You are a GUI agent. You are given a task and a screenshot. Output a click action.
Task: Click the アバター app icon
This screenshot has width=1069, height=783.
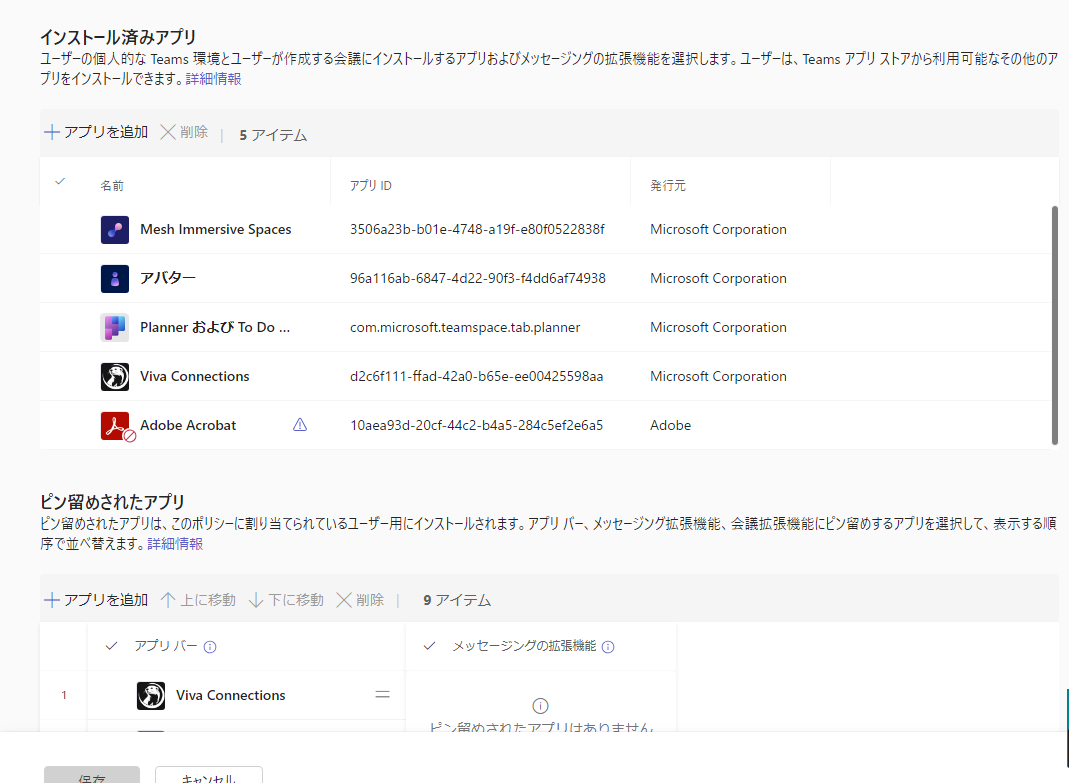coord(115,279)
